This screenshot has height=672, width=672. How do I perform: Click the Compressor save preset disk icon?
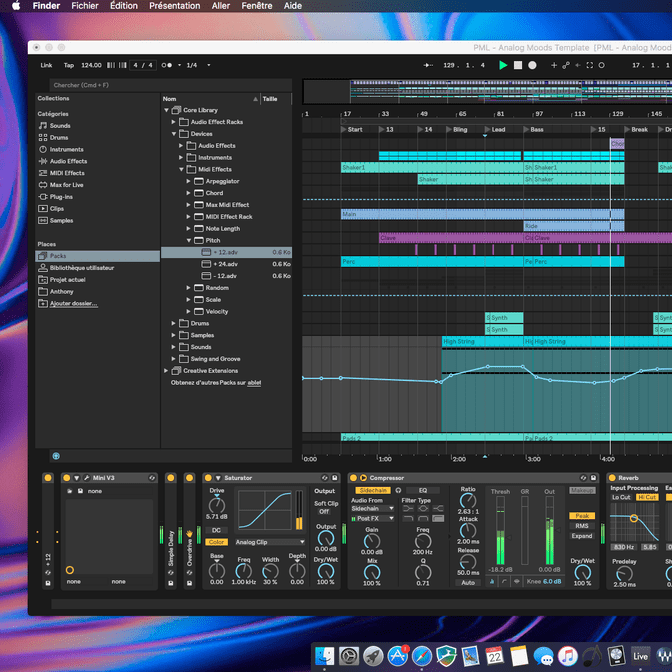point(593,478)
